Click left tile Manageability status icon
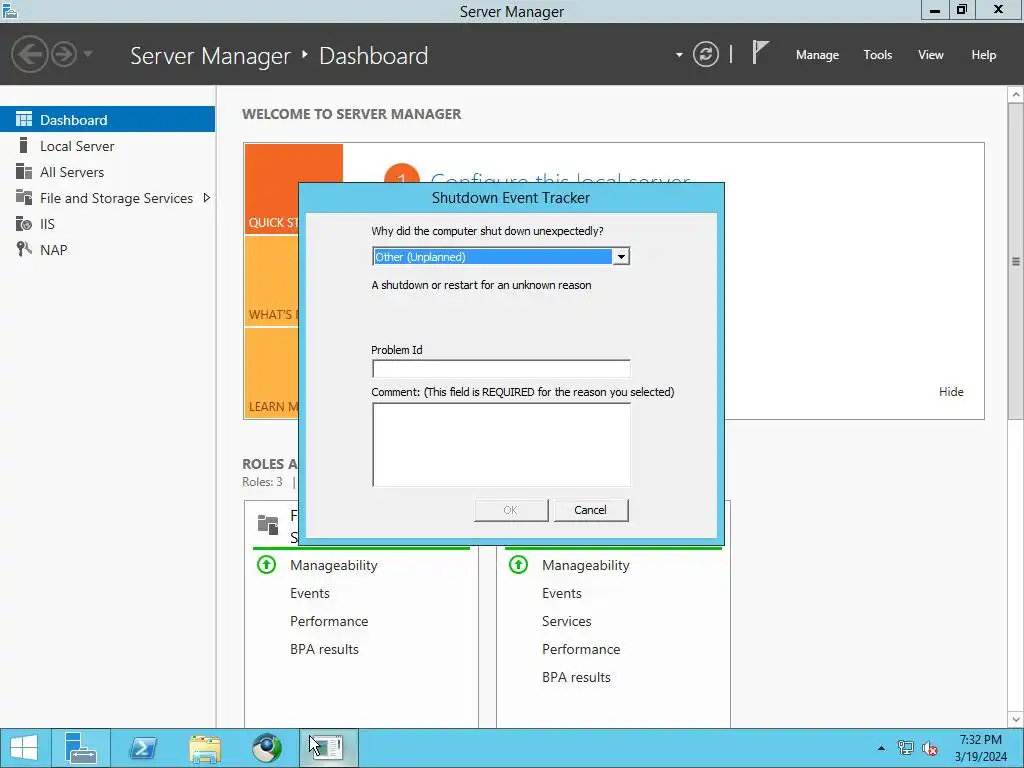 266,564
